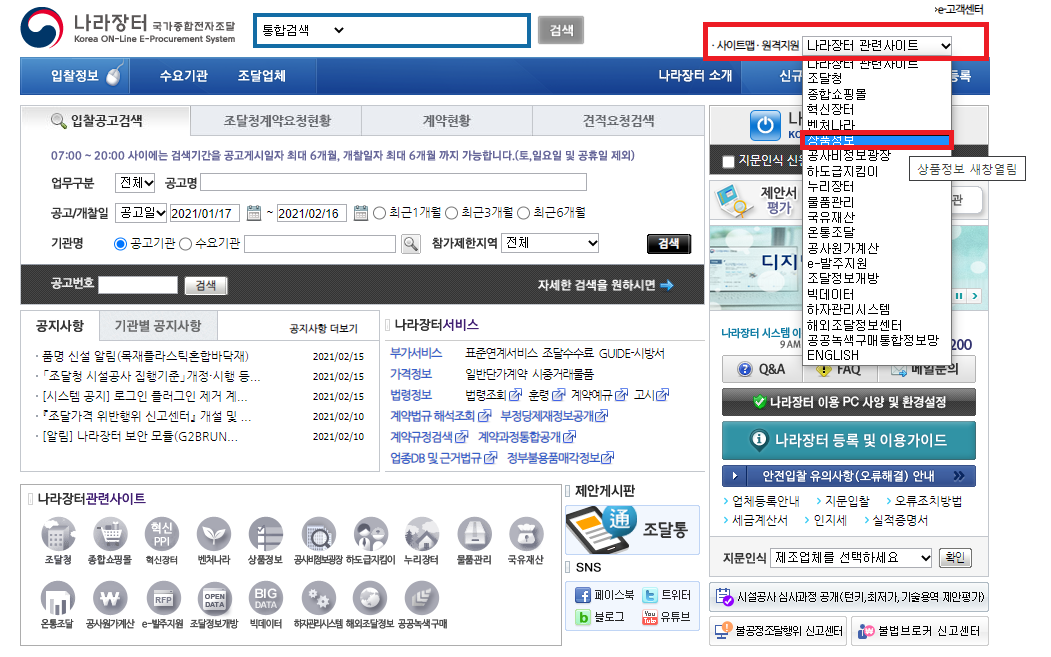Open end date calendar picker

click(361, 213)
